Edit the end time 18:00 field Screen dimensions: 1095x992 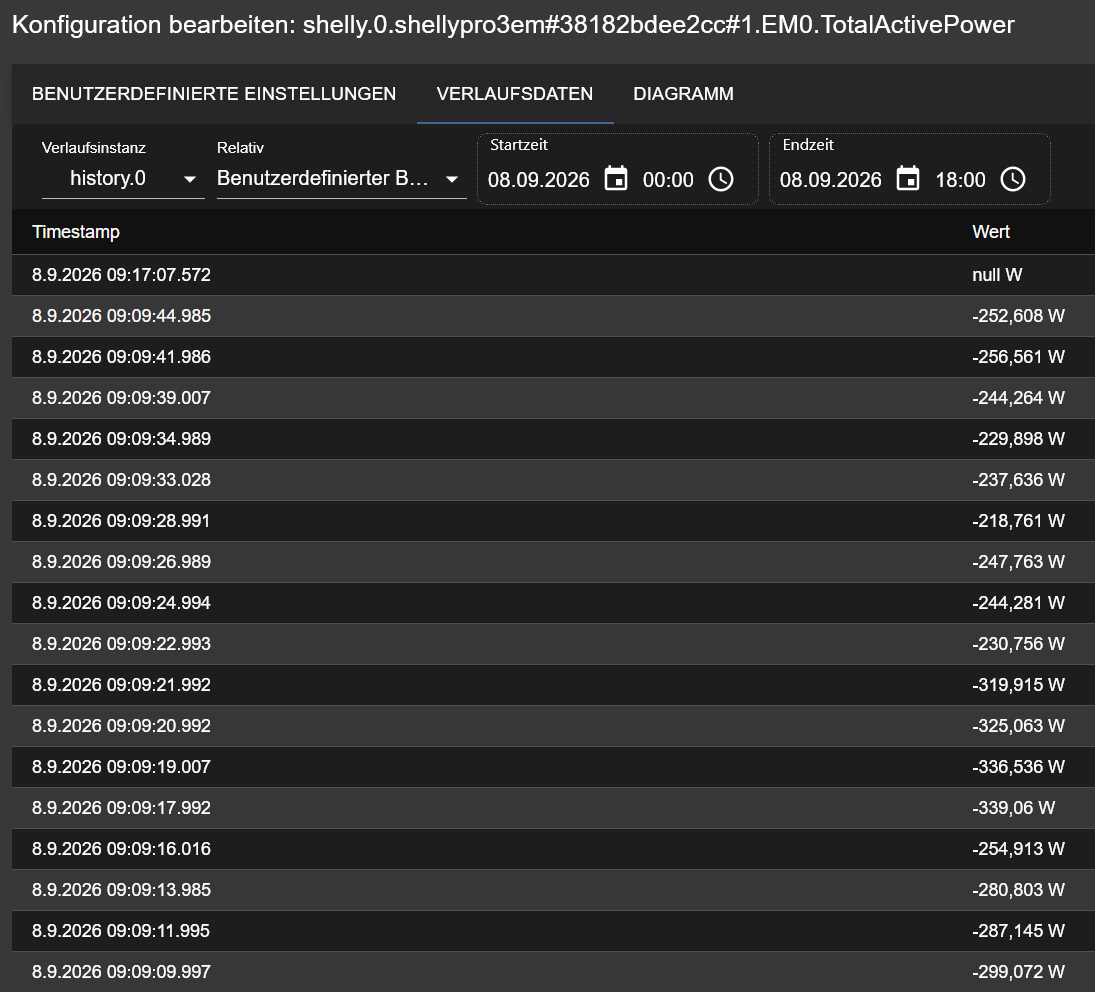pos(960,180)
